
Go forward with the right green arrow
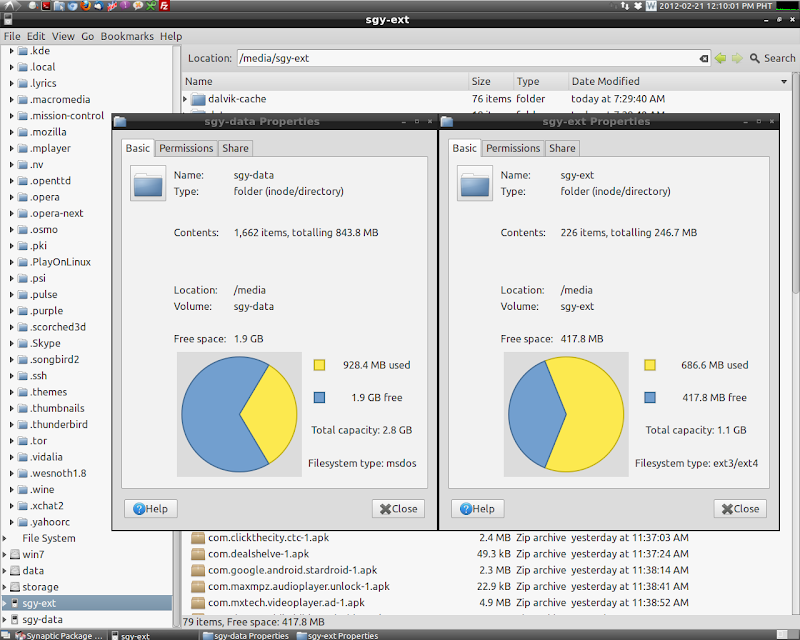(x=737, y=58)
